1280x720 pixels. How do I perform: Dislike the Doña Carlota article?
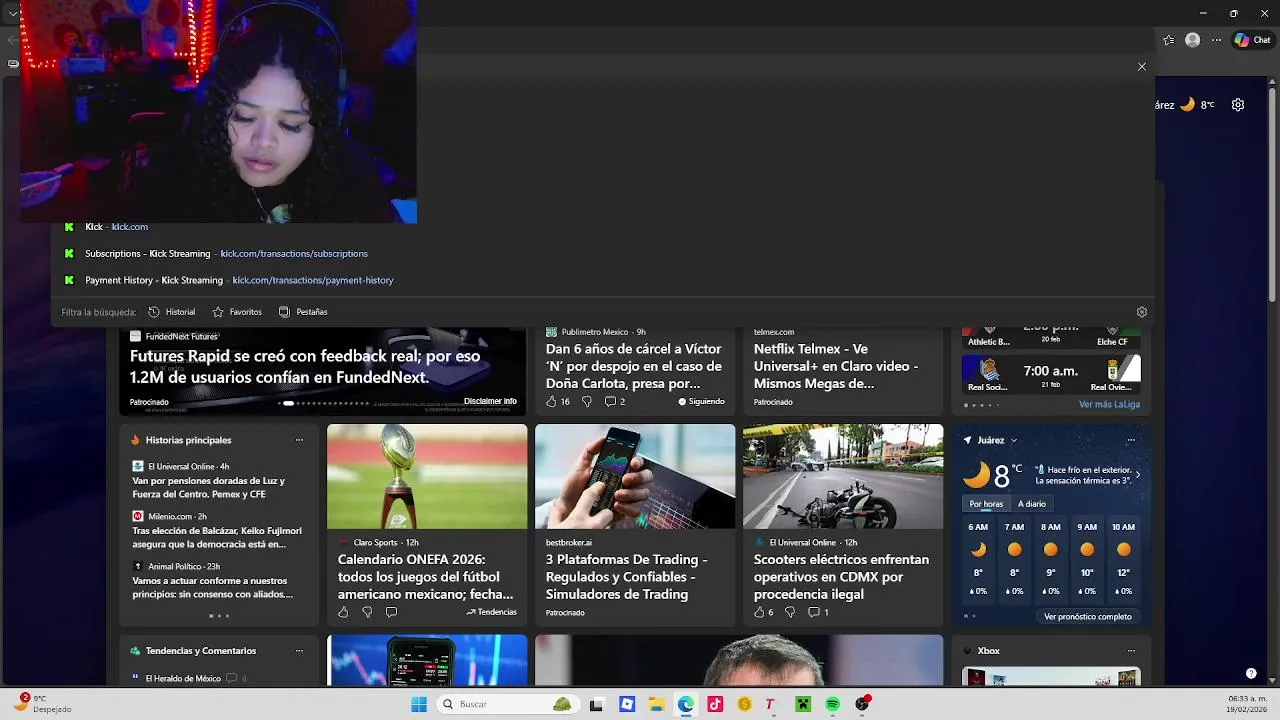[586, 402]
